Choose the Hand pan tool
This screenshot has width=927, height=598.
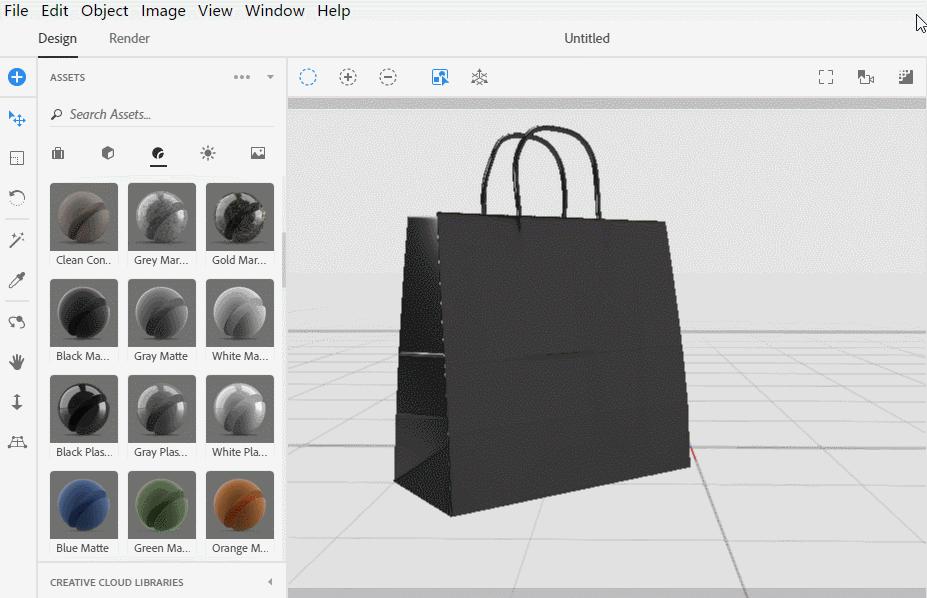point(16,361)
